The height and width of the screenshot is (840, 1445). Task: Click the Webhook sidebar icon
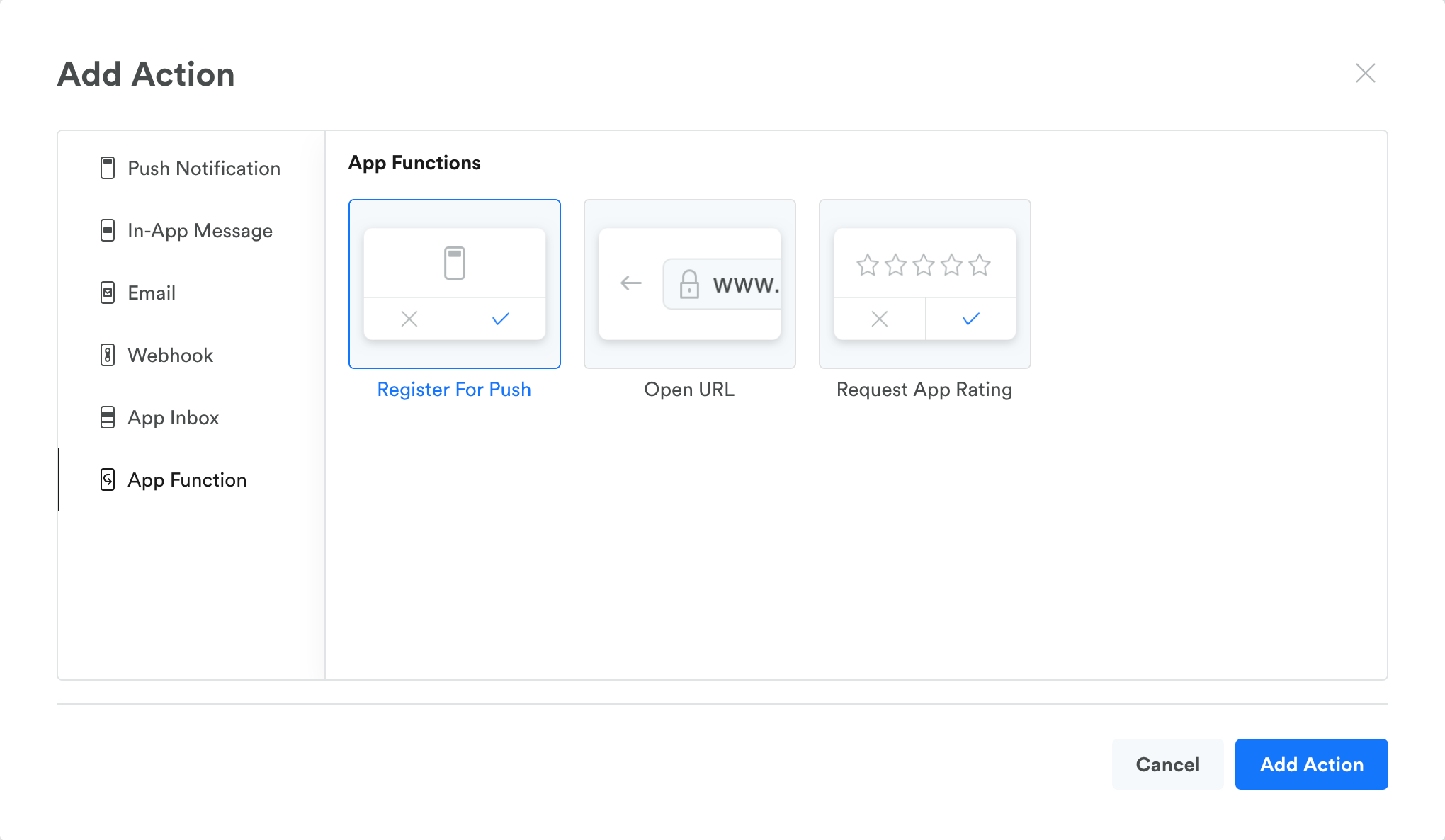(108, 356)
